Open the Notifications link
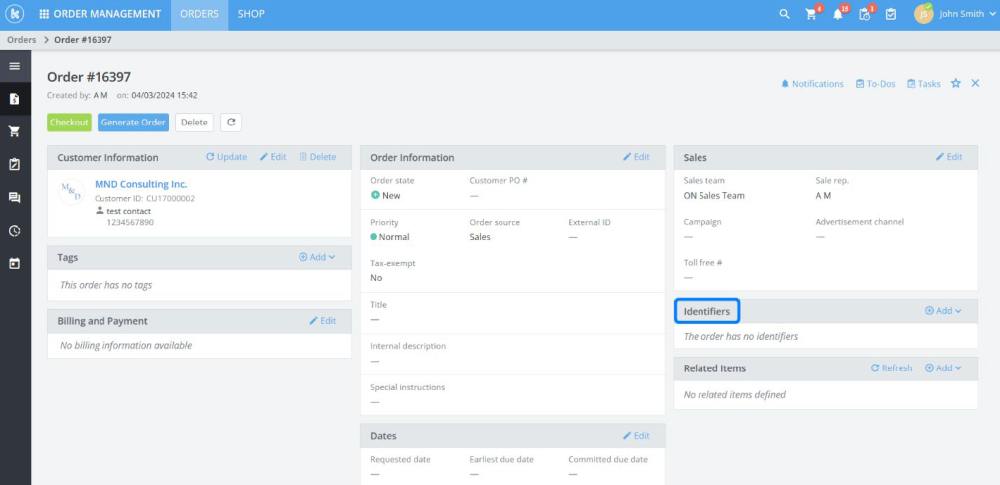 [x=812, y=84]
